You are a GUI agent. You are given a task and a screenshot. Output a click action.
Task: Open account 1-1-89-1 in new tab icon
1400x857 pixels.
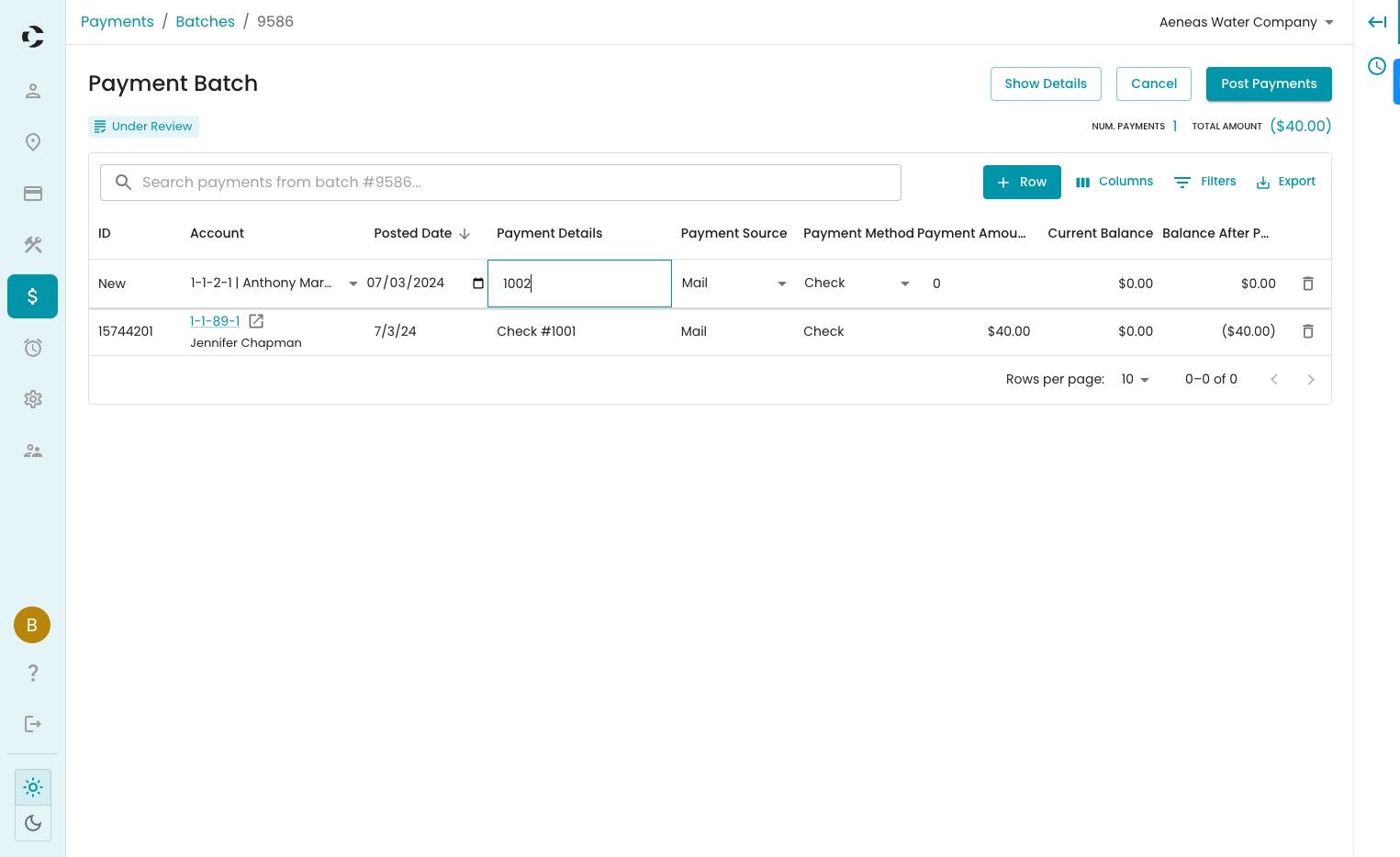point(256,321)
